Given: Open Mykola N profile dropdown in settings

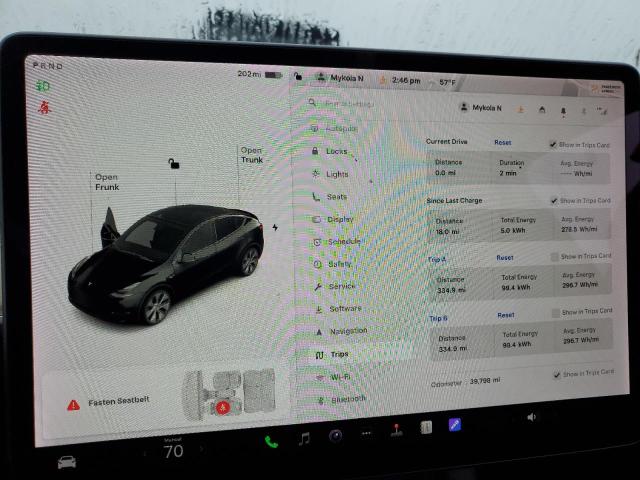Looking at the screenshot, I should pos(481,108).
